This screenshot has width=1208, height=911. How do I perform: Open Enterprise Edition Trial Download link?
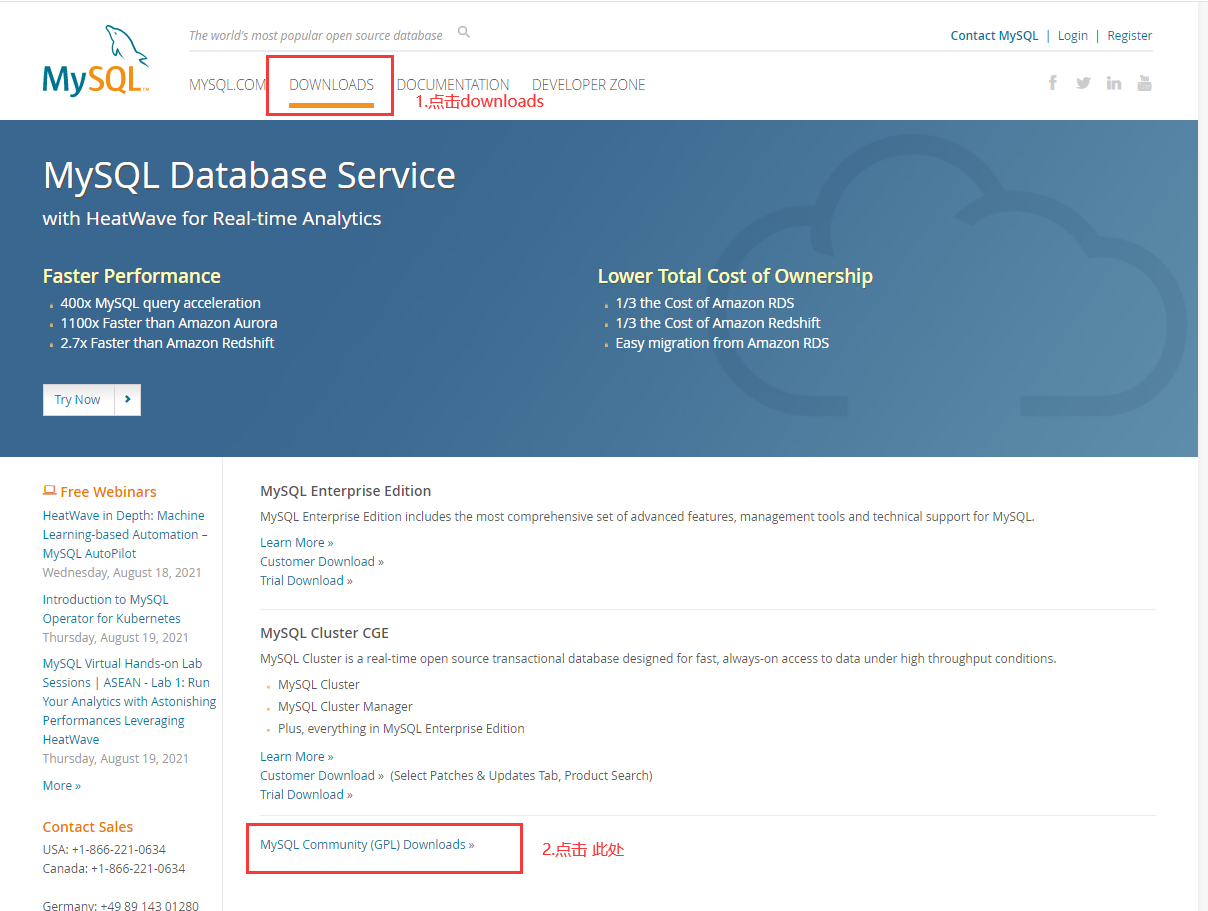coord(306,581)
